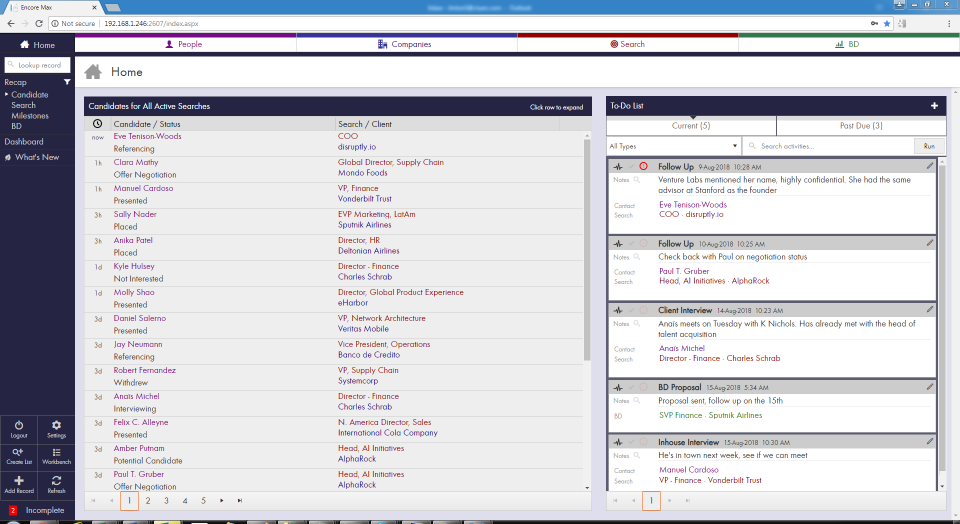The image size is (960, 524).
Task: Open Paul T. Gruber contact in To-Do
Action: click(x=684, y=271)
